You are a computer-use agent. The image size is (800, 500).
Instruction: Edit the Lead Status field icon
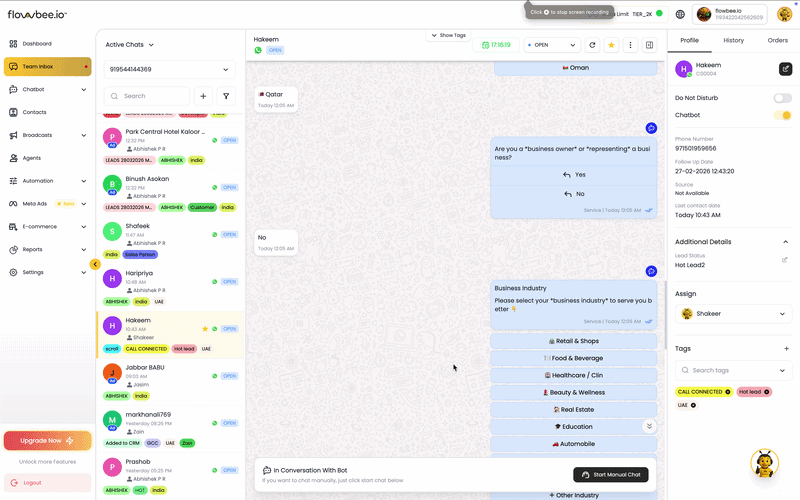pyautogui.click(x=784, y=260)
